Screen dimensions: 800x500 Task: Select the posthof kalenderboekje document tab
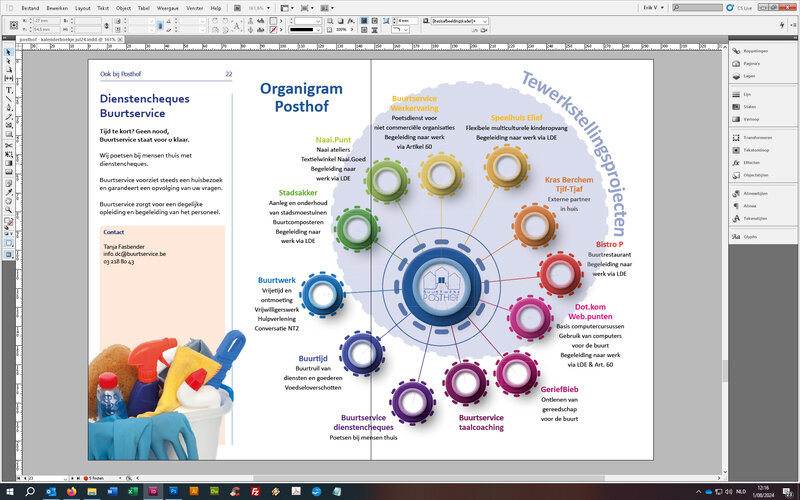(x=68, y=39)
